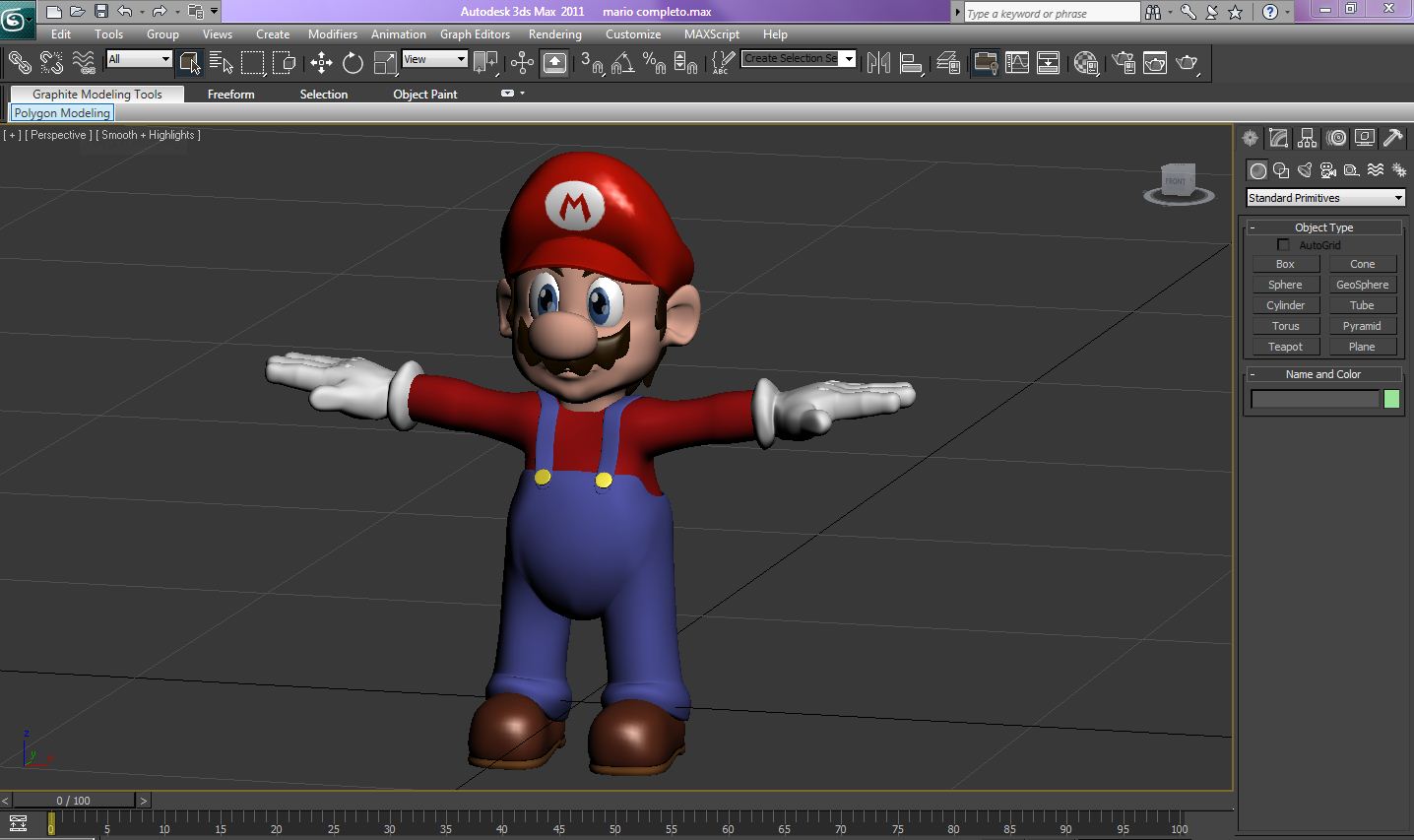Toggle the Graphite Modeling Tools ribbon icon
This screenshot has width=1414, height=840.
(985, 63)
